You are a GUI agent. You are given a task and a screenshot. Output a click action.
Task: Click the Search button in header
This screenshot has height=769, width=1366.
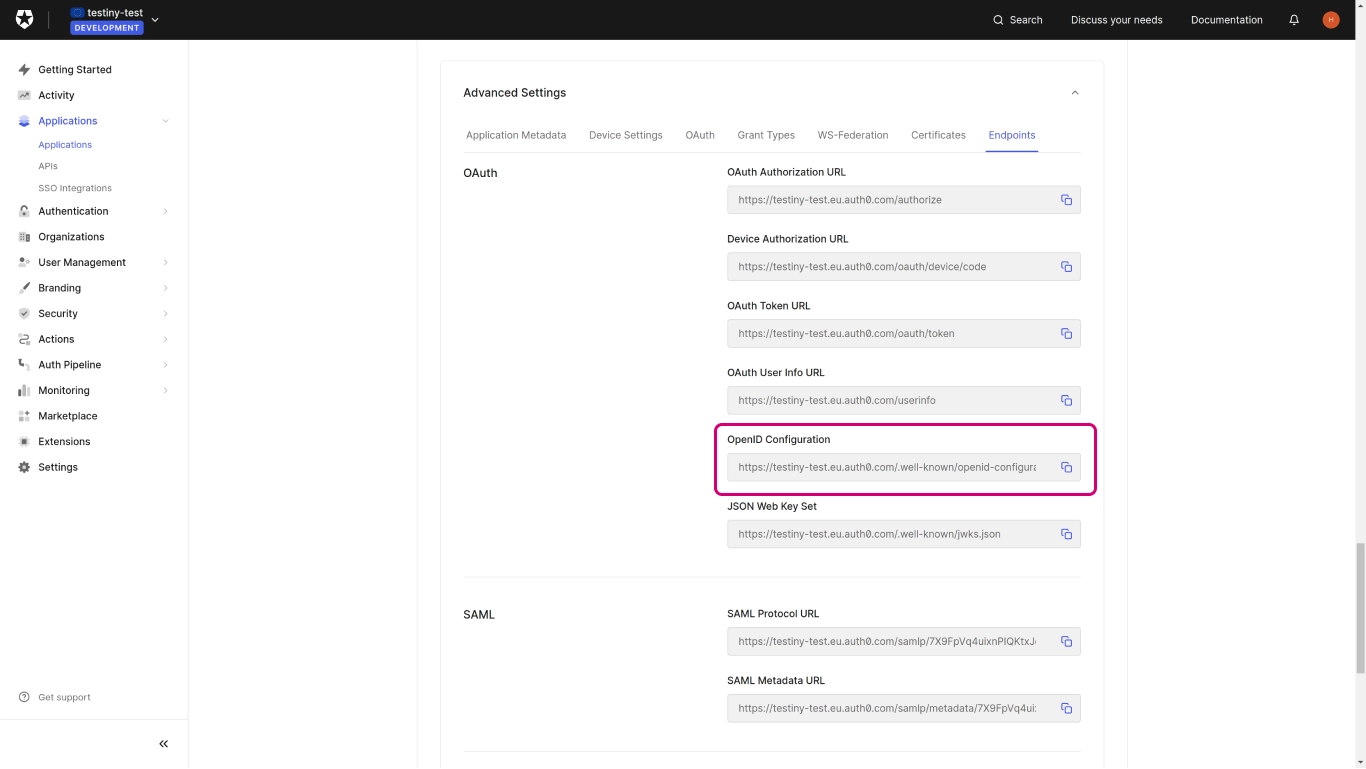(1017, 20)
